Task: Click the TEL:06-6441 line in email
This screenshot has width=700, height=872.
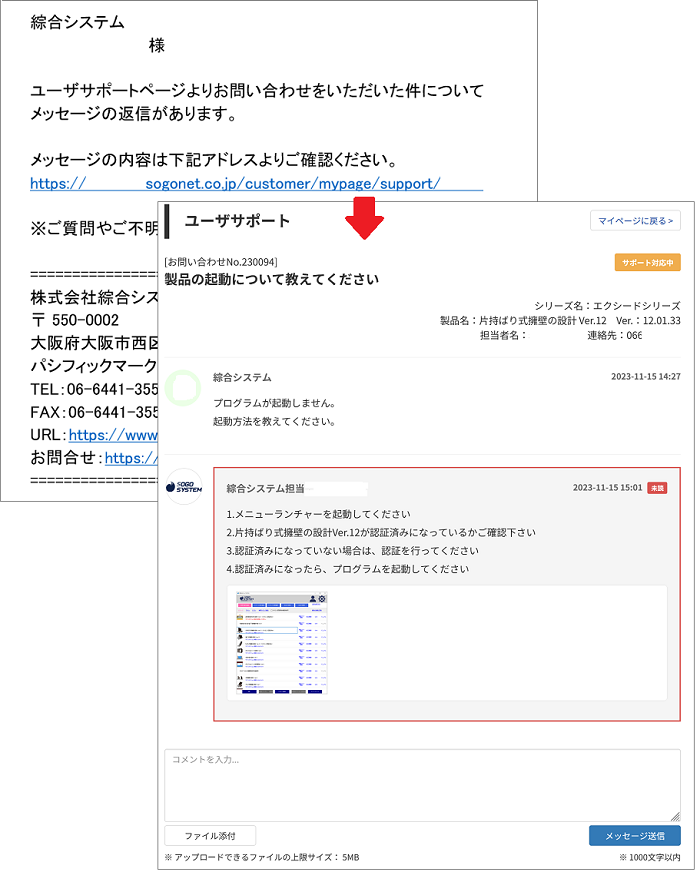Action: click(94, 389)
